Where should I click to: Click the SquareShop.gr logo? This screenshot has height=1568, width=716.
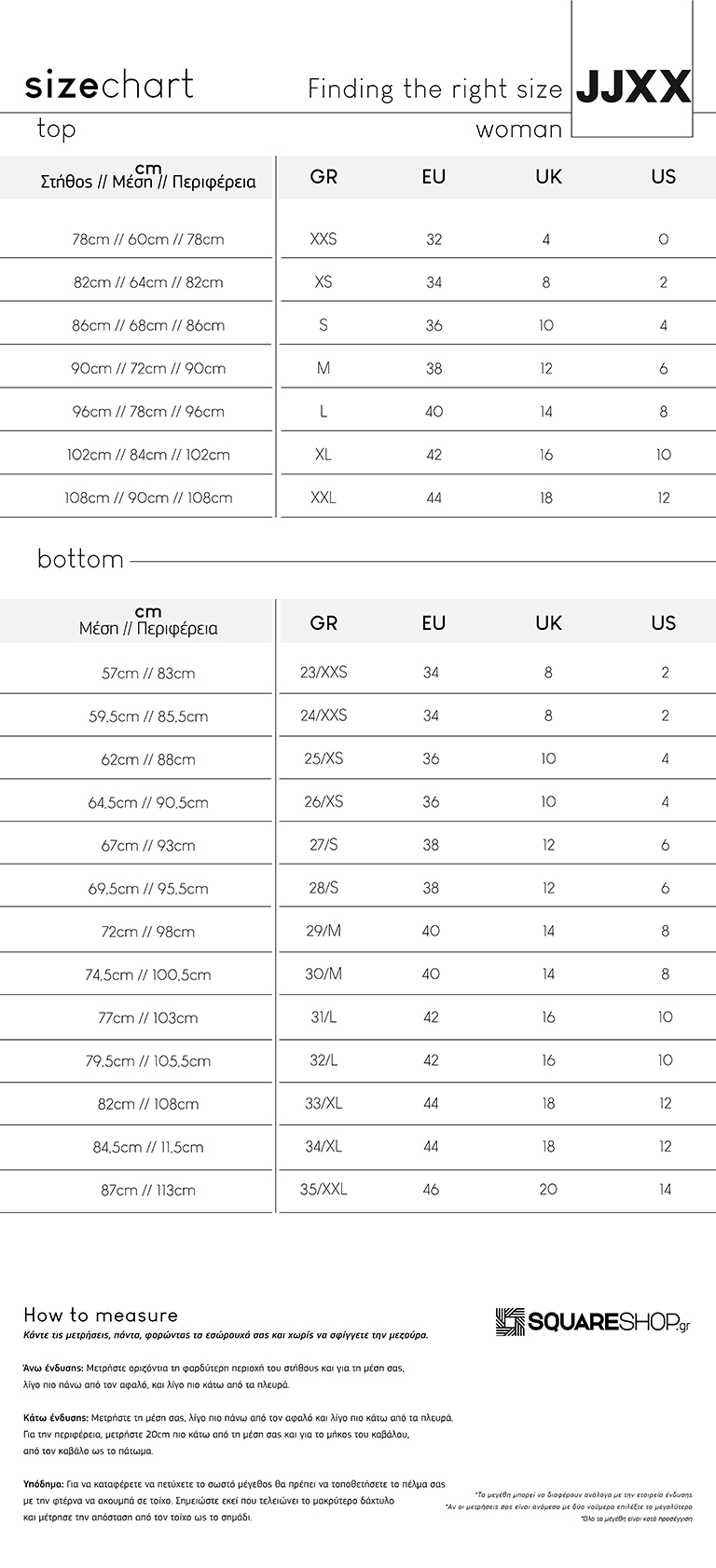[x=593, y=1321]
